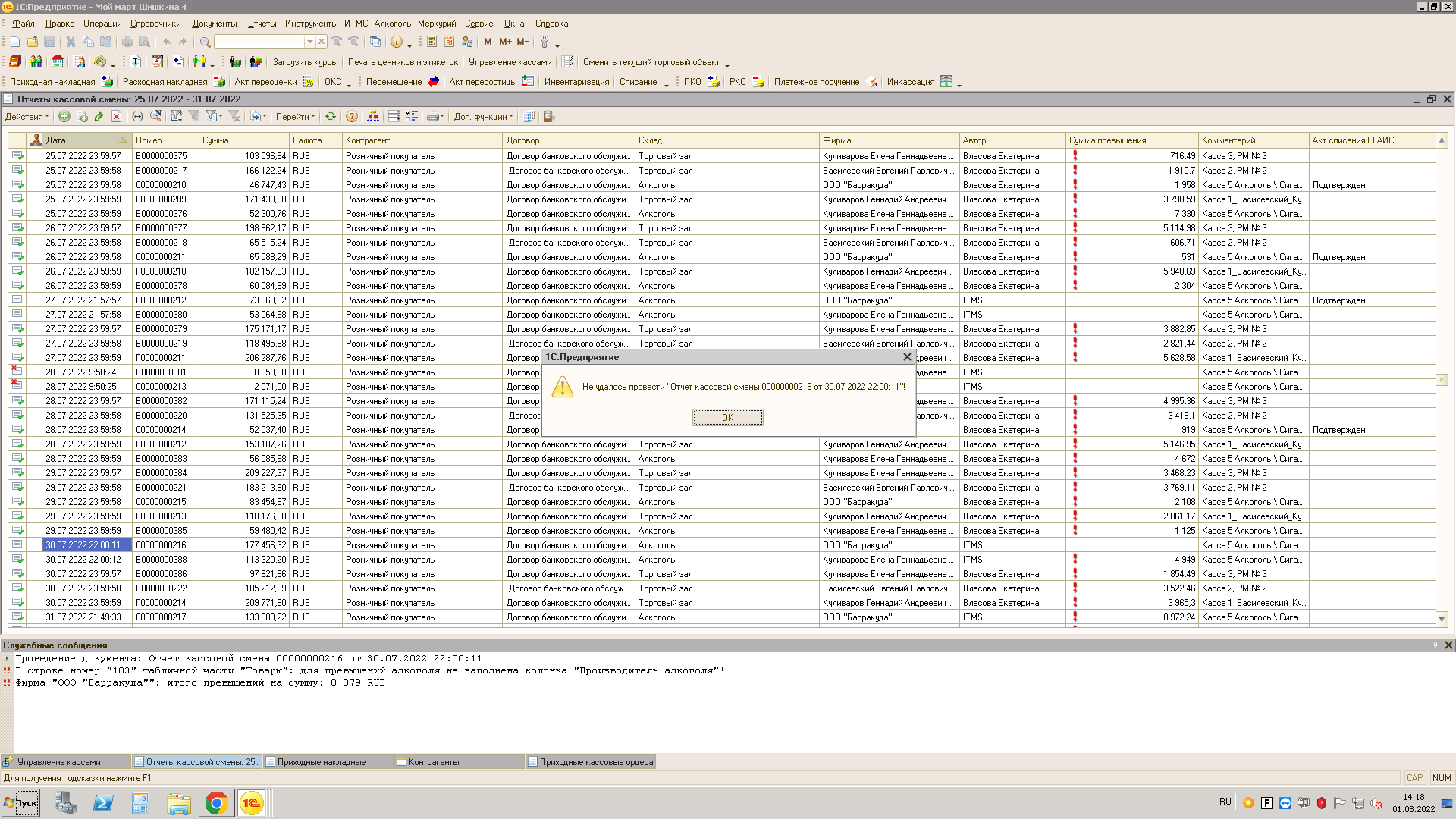
Task: Click the green Refresh list icon
Action: pos(331,117)
